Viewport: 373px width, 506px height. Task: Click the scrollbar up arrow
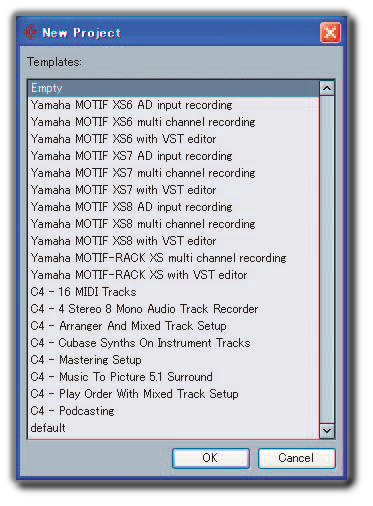(327, 88)
